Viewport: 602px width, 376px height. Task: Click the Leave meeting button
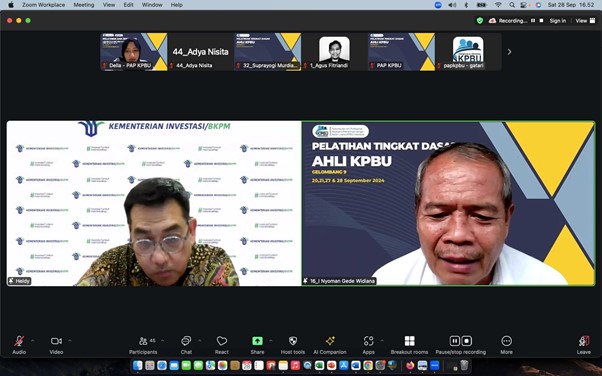pyautogui.click(x=584, y=345)
